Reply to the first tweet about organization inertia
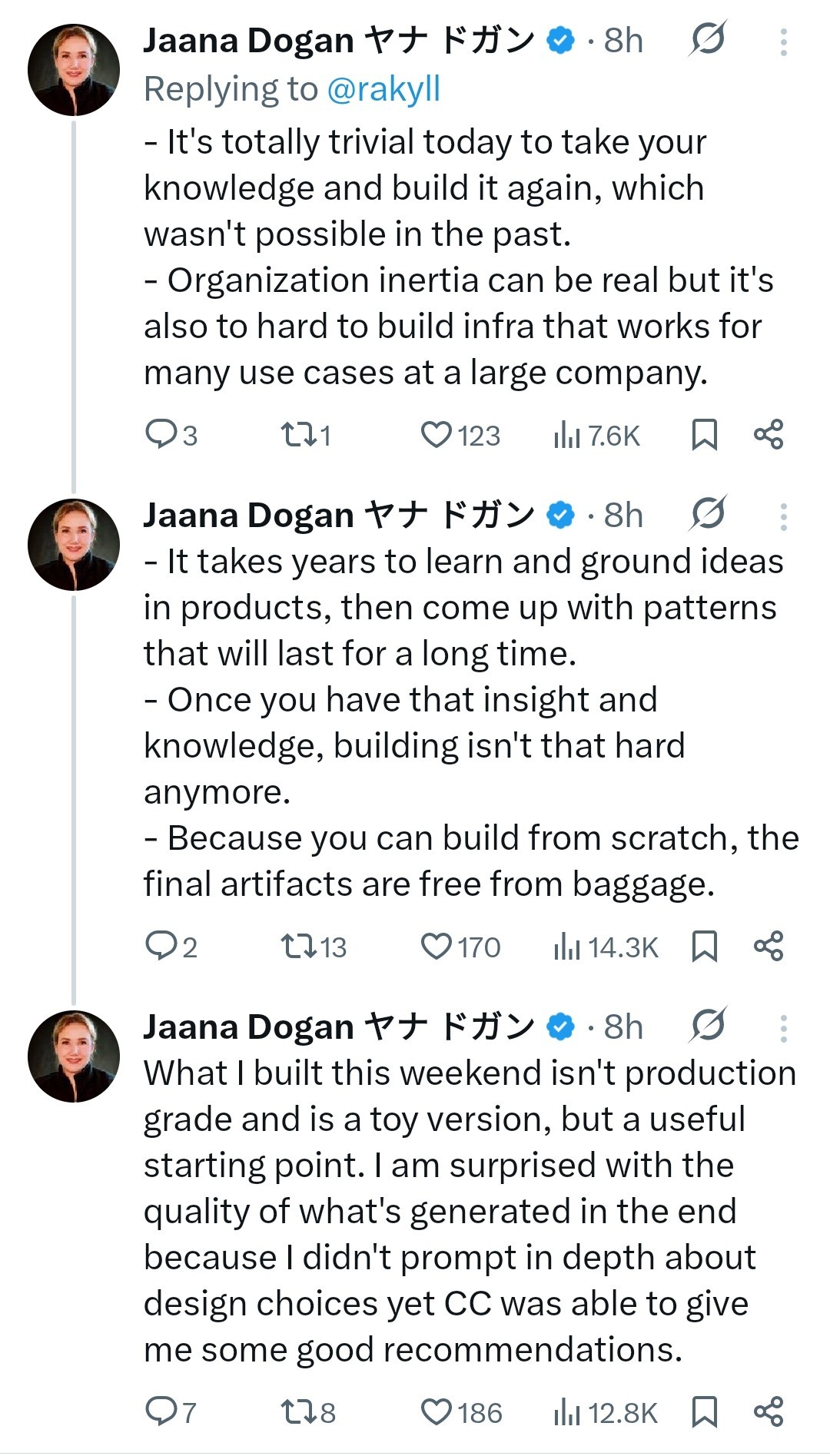 (161, 435)
